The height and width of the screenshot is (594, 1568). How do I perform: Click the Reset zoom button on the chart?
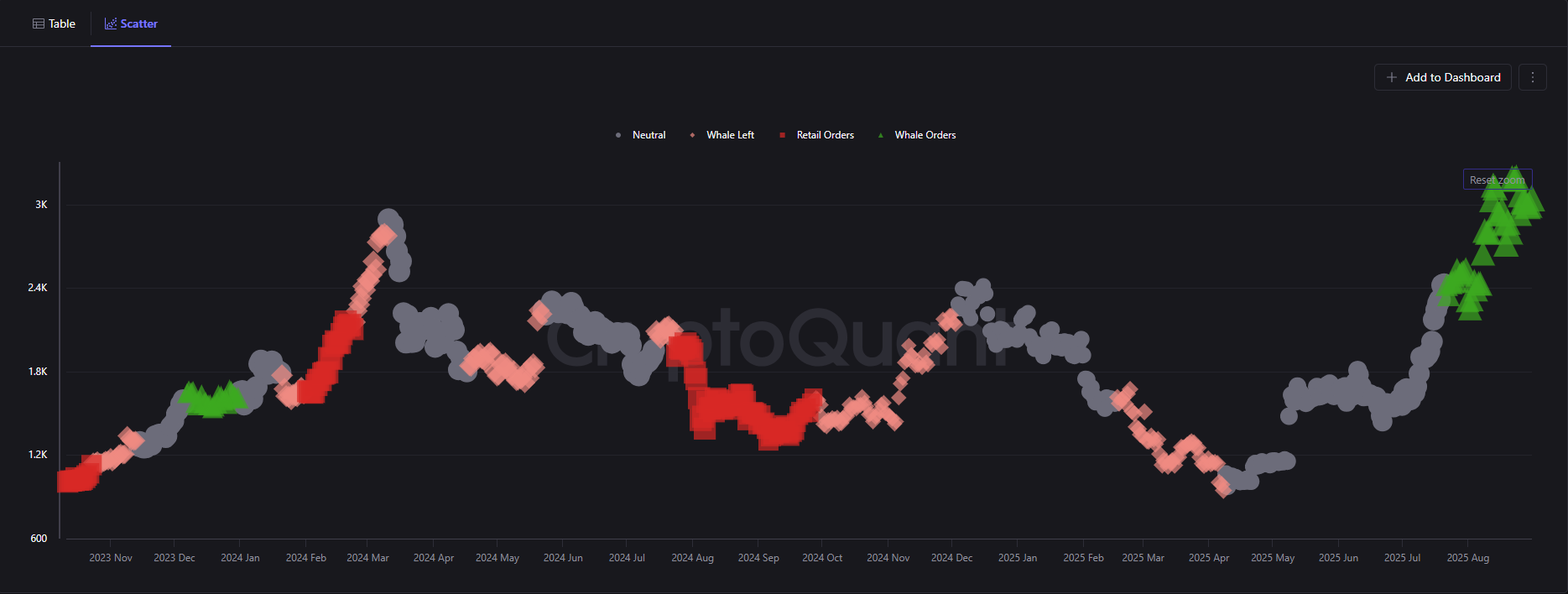(1497, 180)
